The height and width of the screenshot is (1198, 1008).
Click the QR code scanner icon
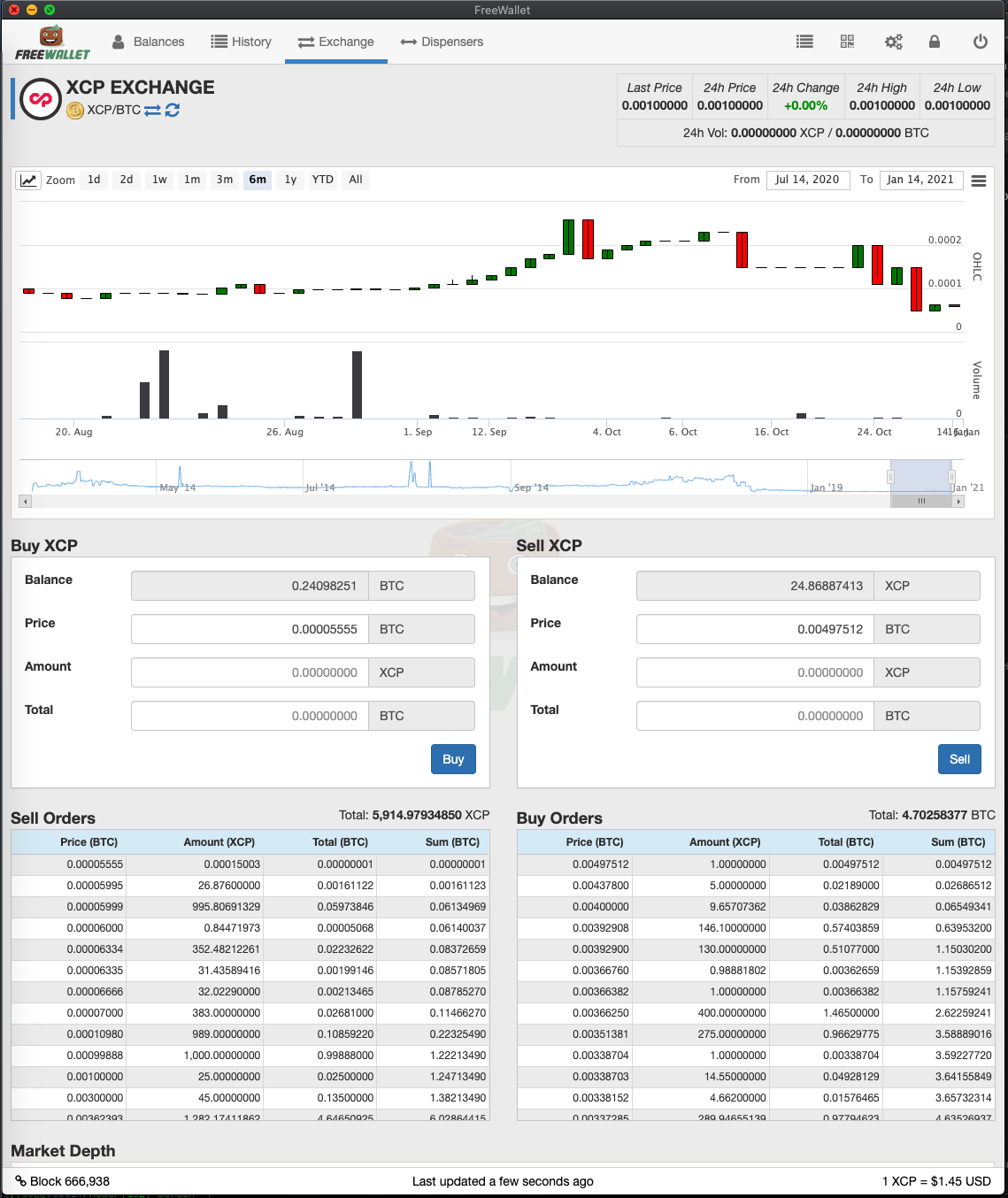[848, 42]
